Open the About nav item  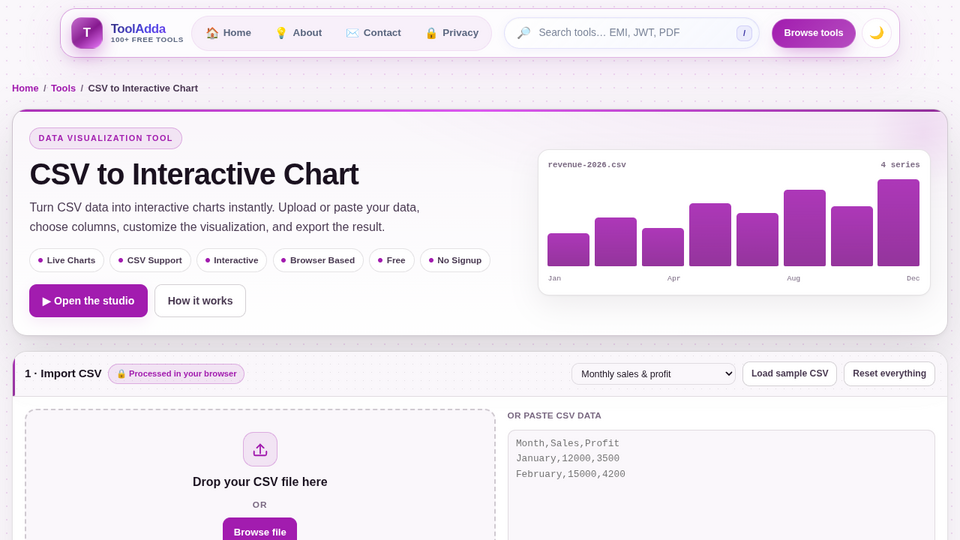pyautogui.click(x=299, y=33)
